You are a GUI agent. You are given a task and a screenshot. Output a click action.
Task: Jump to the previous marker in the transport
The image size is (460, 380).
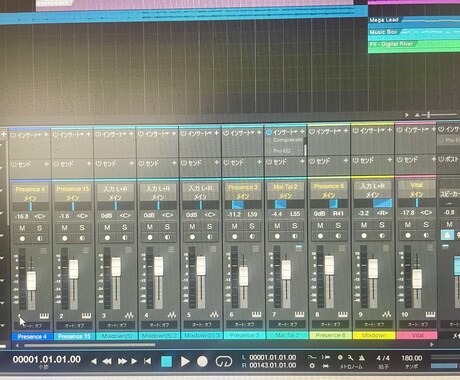click(x=94, y=361)
